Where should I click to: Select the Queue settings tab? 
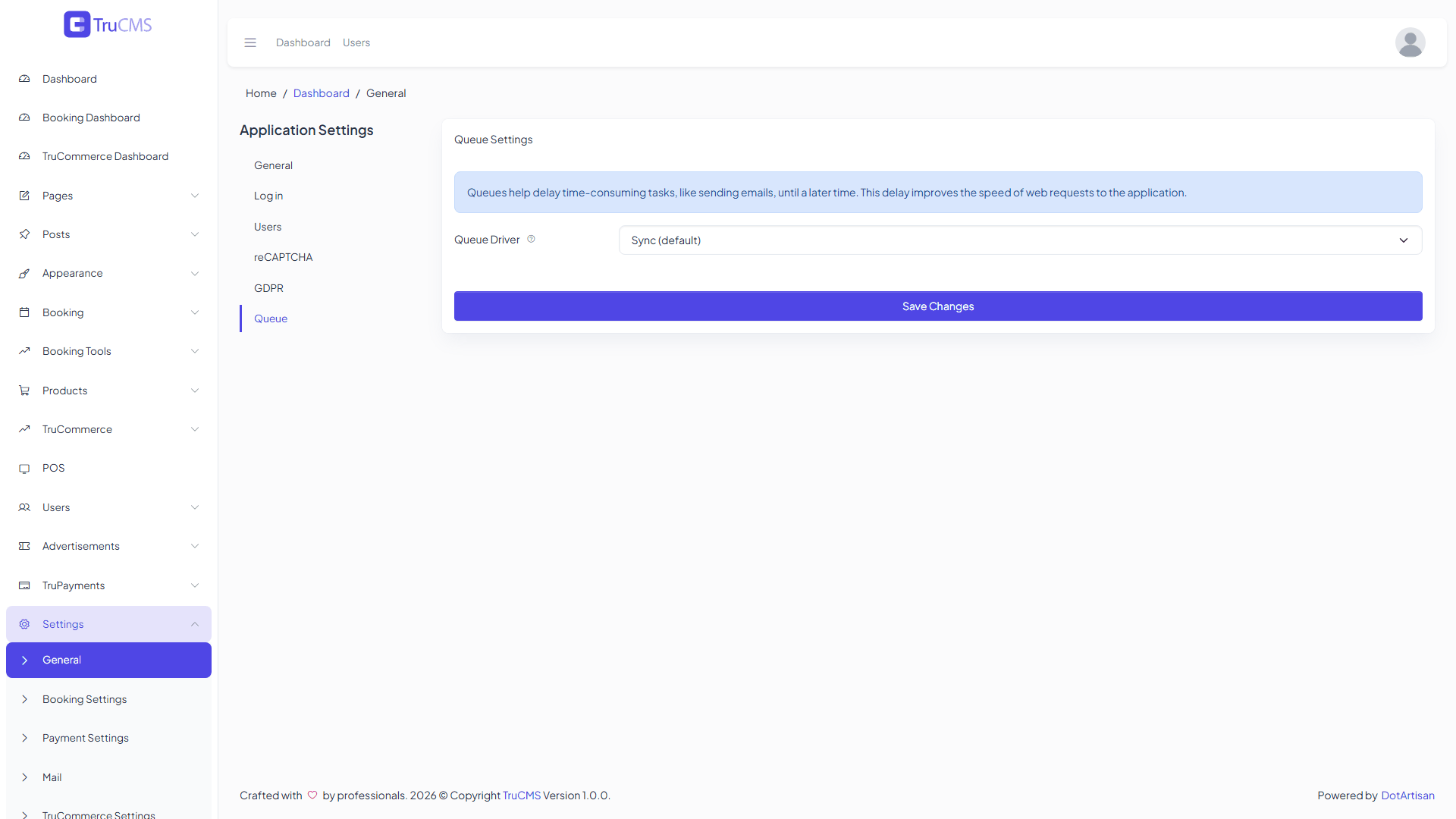click(271, 318)
